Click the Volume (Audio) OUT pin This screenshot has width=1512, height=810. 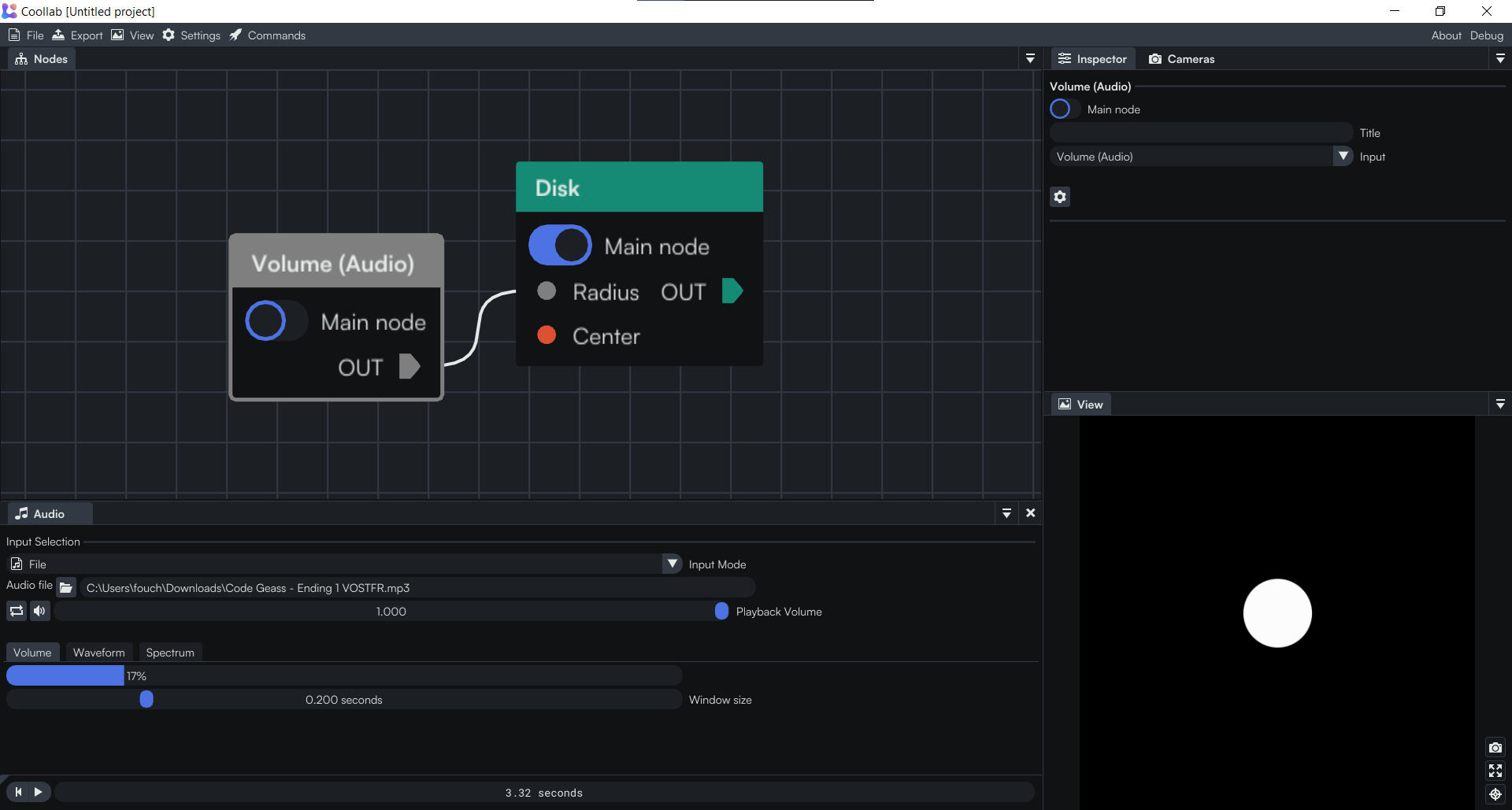click(x=409, y=367)
